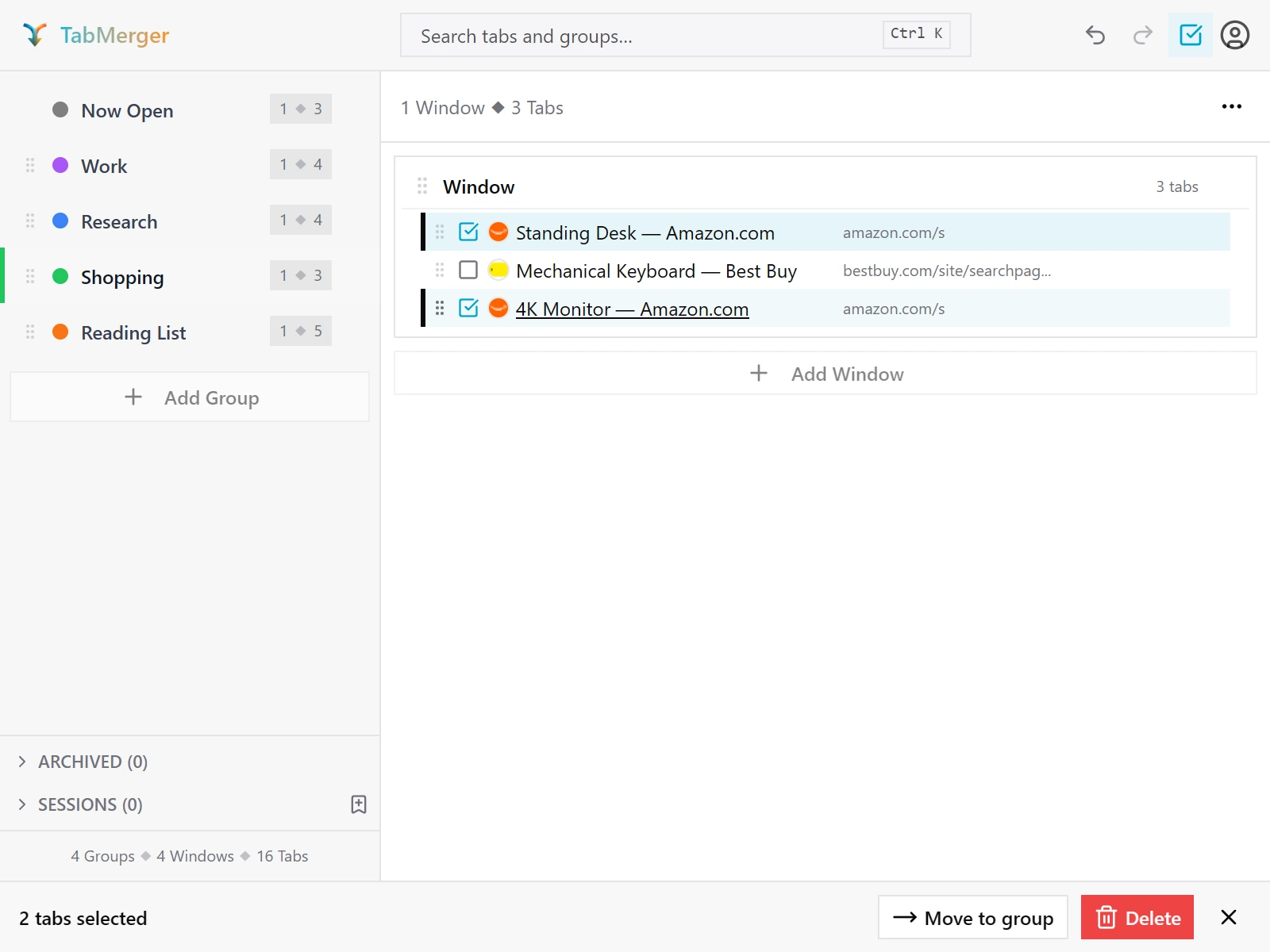Expand the SESSIONS section
Image resolution: width=1270 pixels, height=952 pixels.
coord(79,804)
